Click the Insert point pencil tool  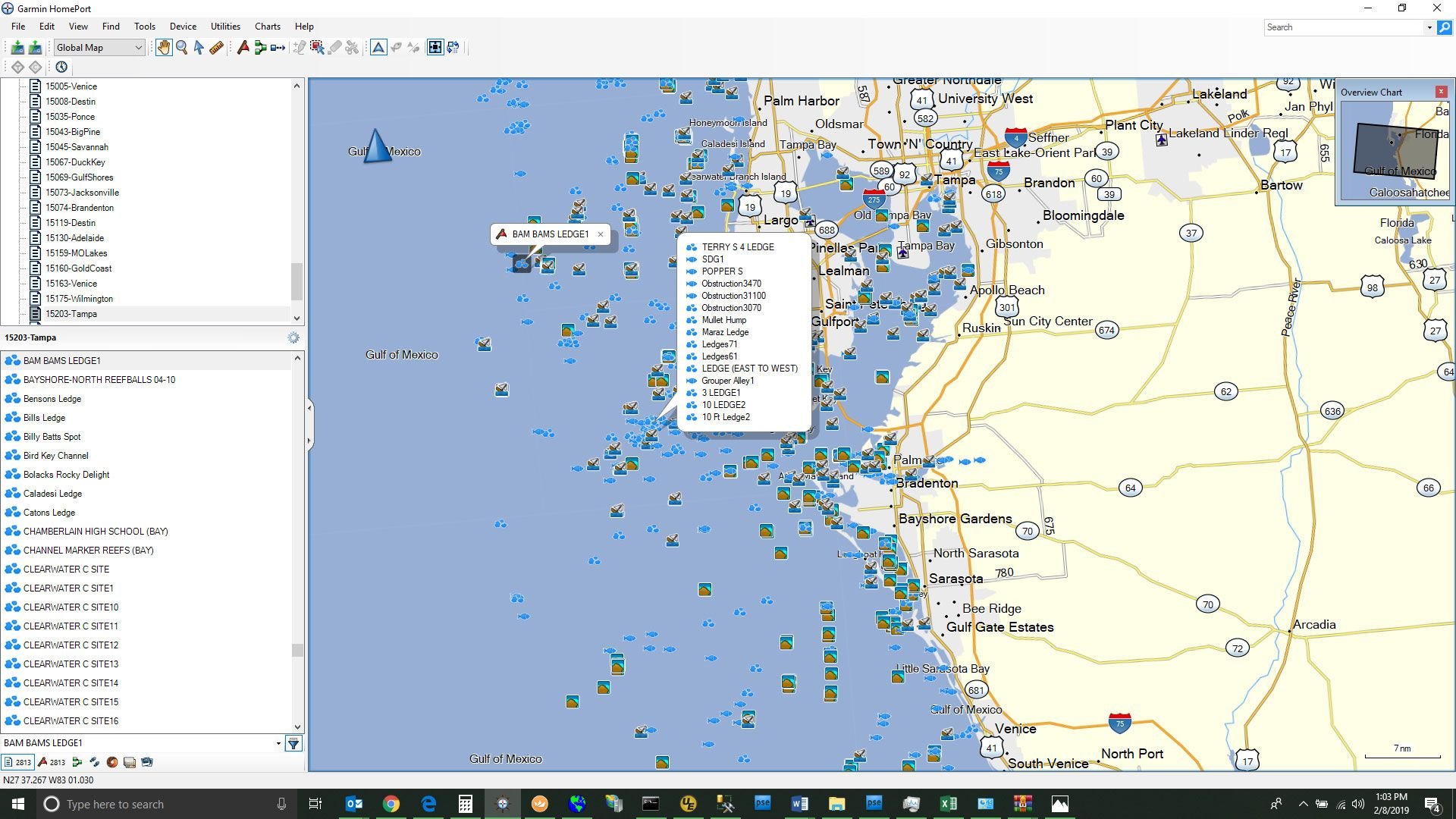tap(300, 48)
